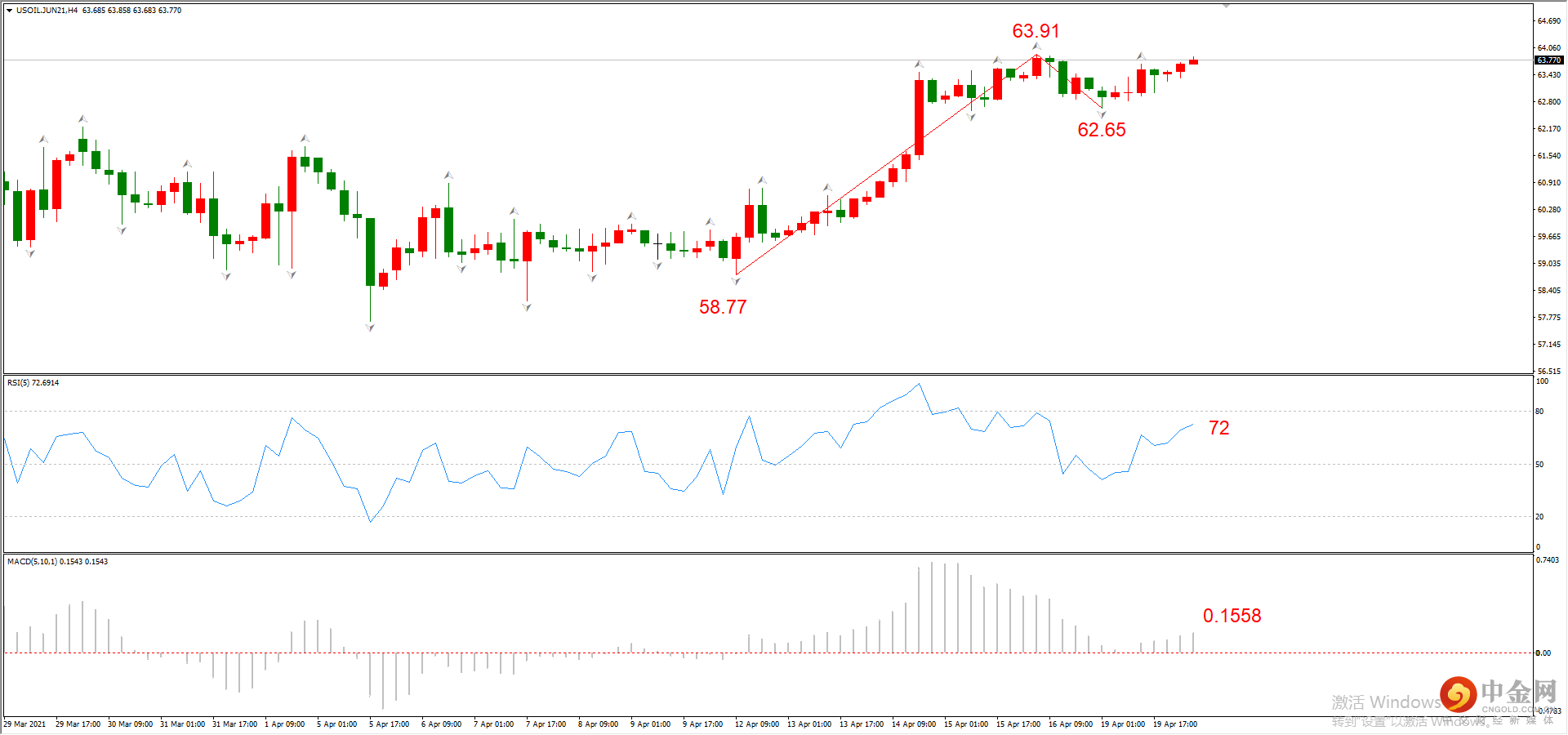This screenshot has width=1568, height=735.
Task: Click the RSI(5) 72.6914 indicator label
Action: coord(33,383)
